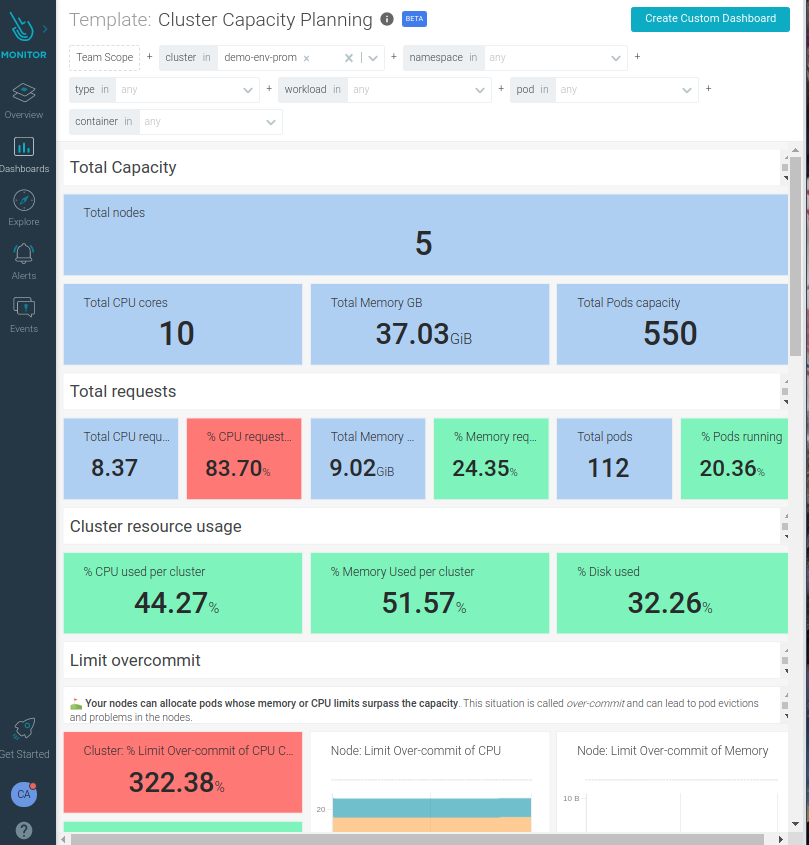This screenshot has width=809, height=845.
Task: Expand the pod filter dropdown
Action: [626, 89]
